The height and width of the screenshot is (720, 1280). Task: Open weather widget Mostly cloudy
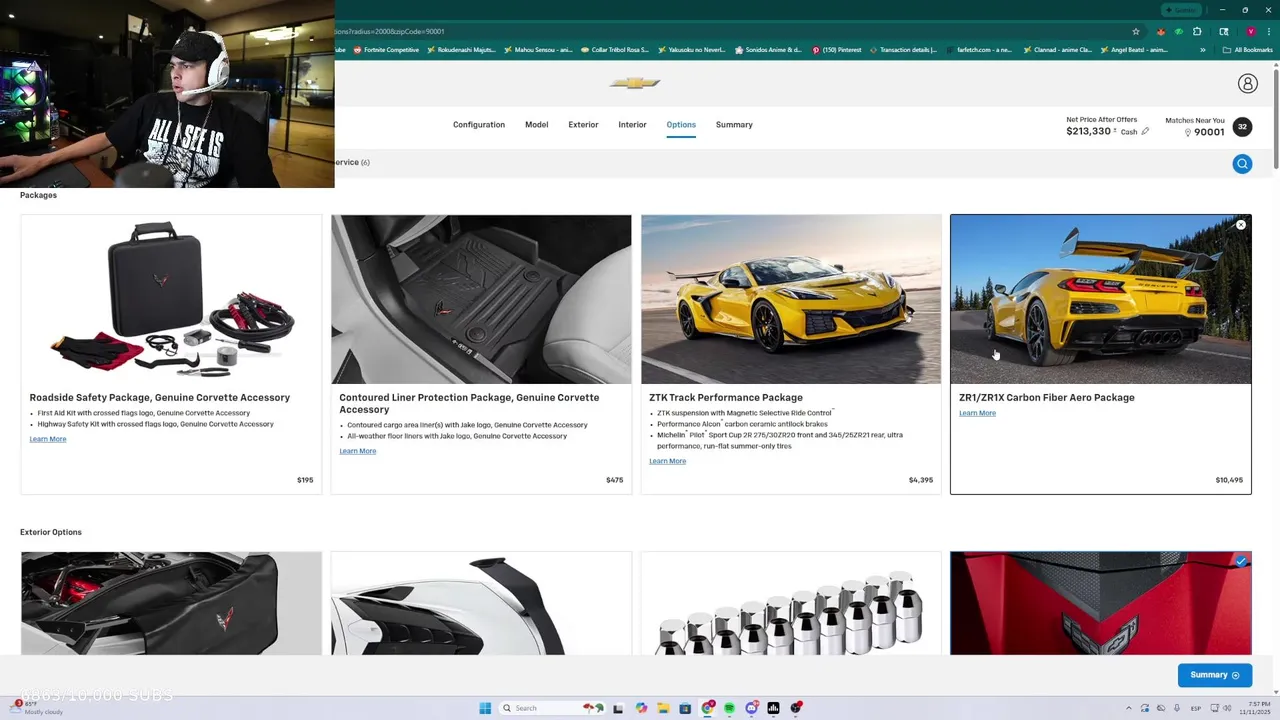tap(38, 708)
